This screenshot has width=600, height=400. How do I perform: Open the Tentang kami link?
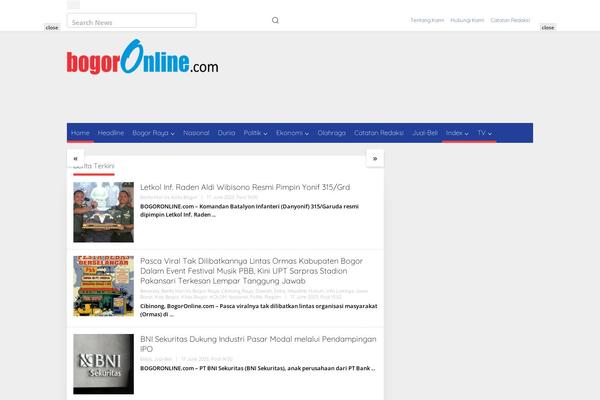pos(427,20)
